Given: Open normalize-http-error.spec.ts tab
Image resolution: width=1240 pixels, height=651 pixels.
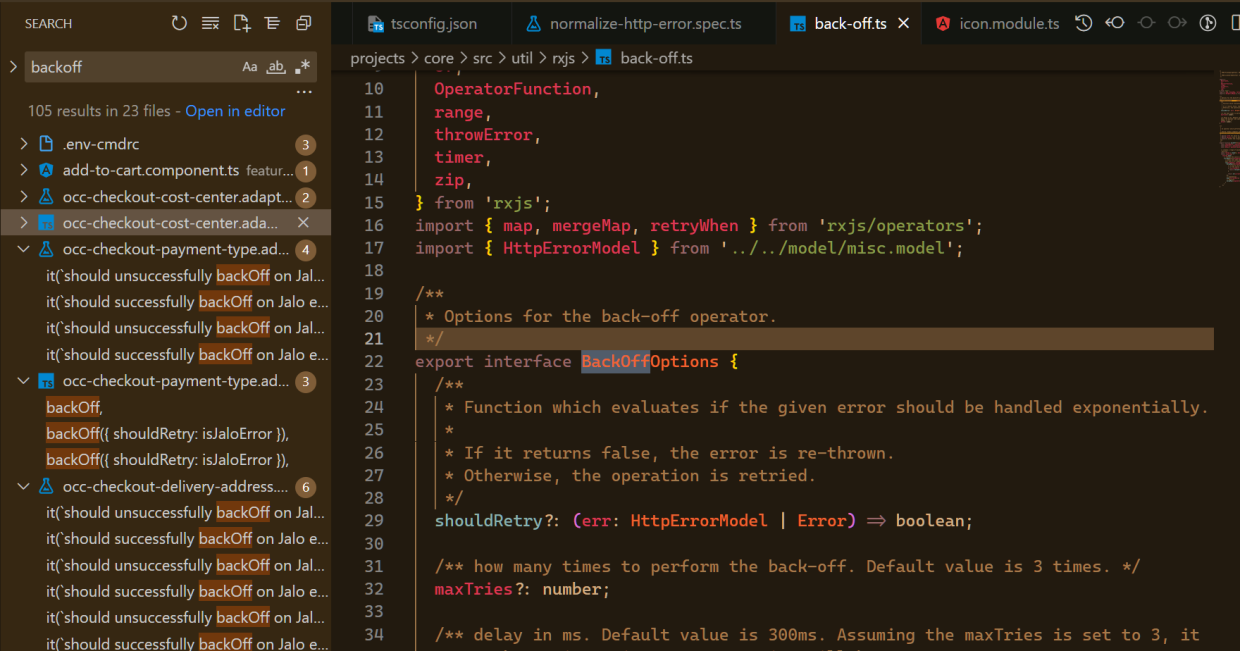Looking at the screenshot, I should (x=634, y=23).
